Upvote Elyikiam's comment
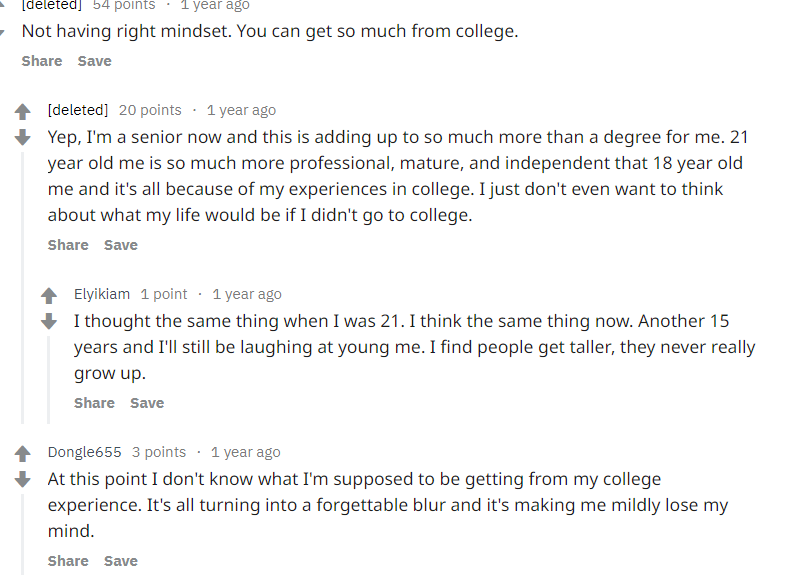 click(x=48, y=295)
